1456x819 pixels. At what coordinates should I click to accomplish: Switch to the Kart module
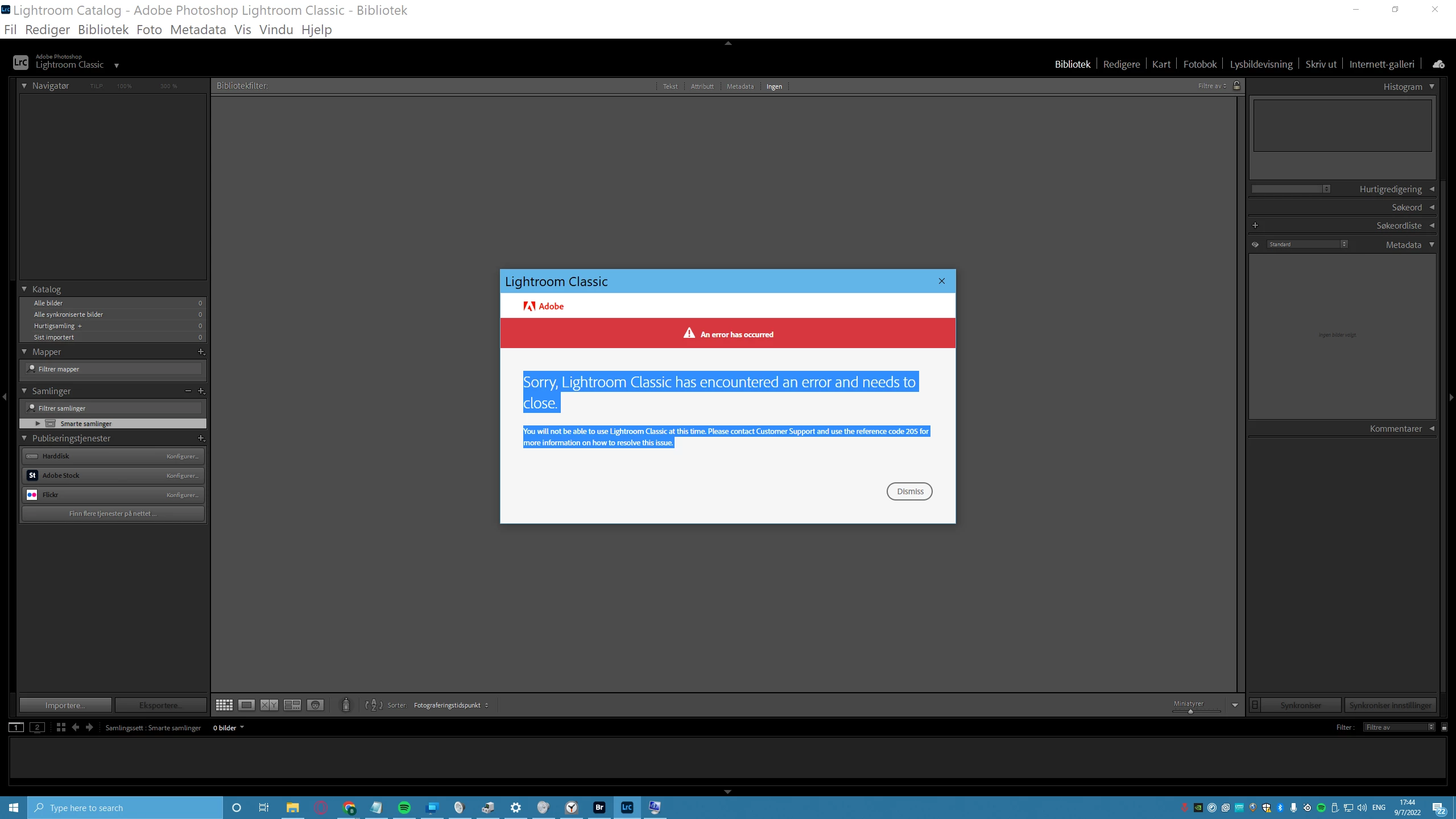point(1161,64)
